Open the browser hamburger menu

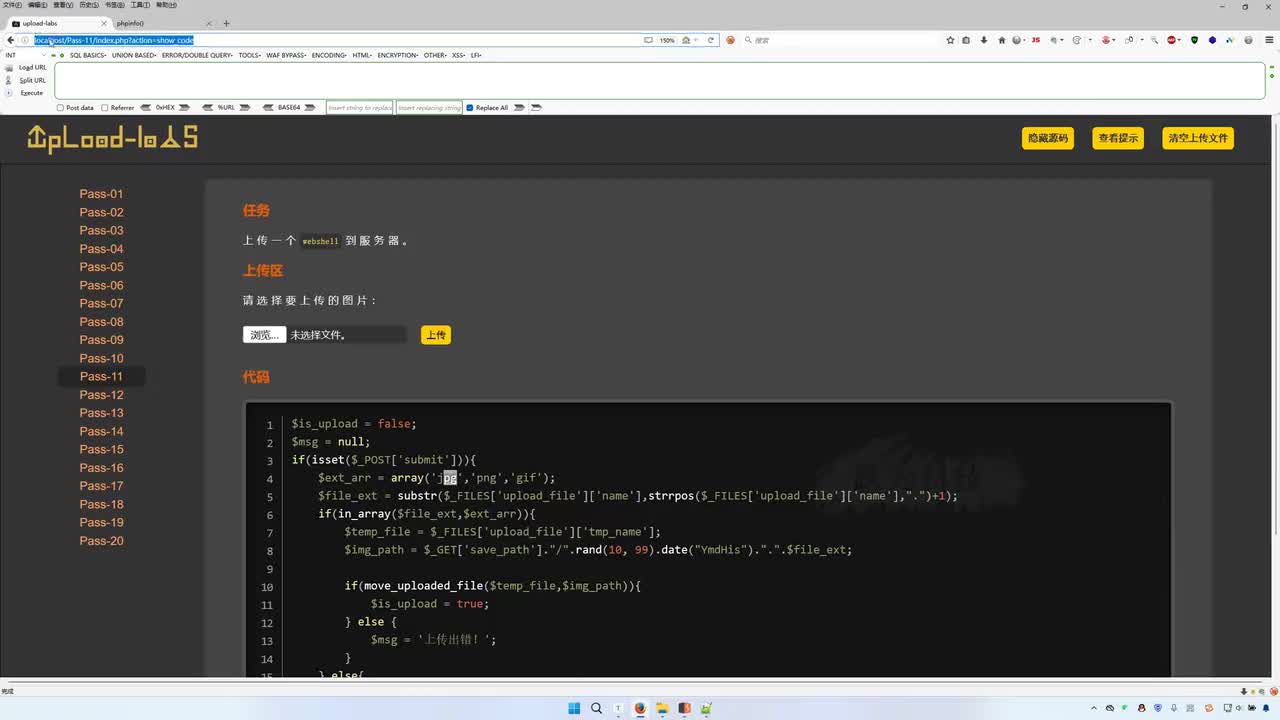(x=1271, y=40)
